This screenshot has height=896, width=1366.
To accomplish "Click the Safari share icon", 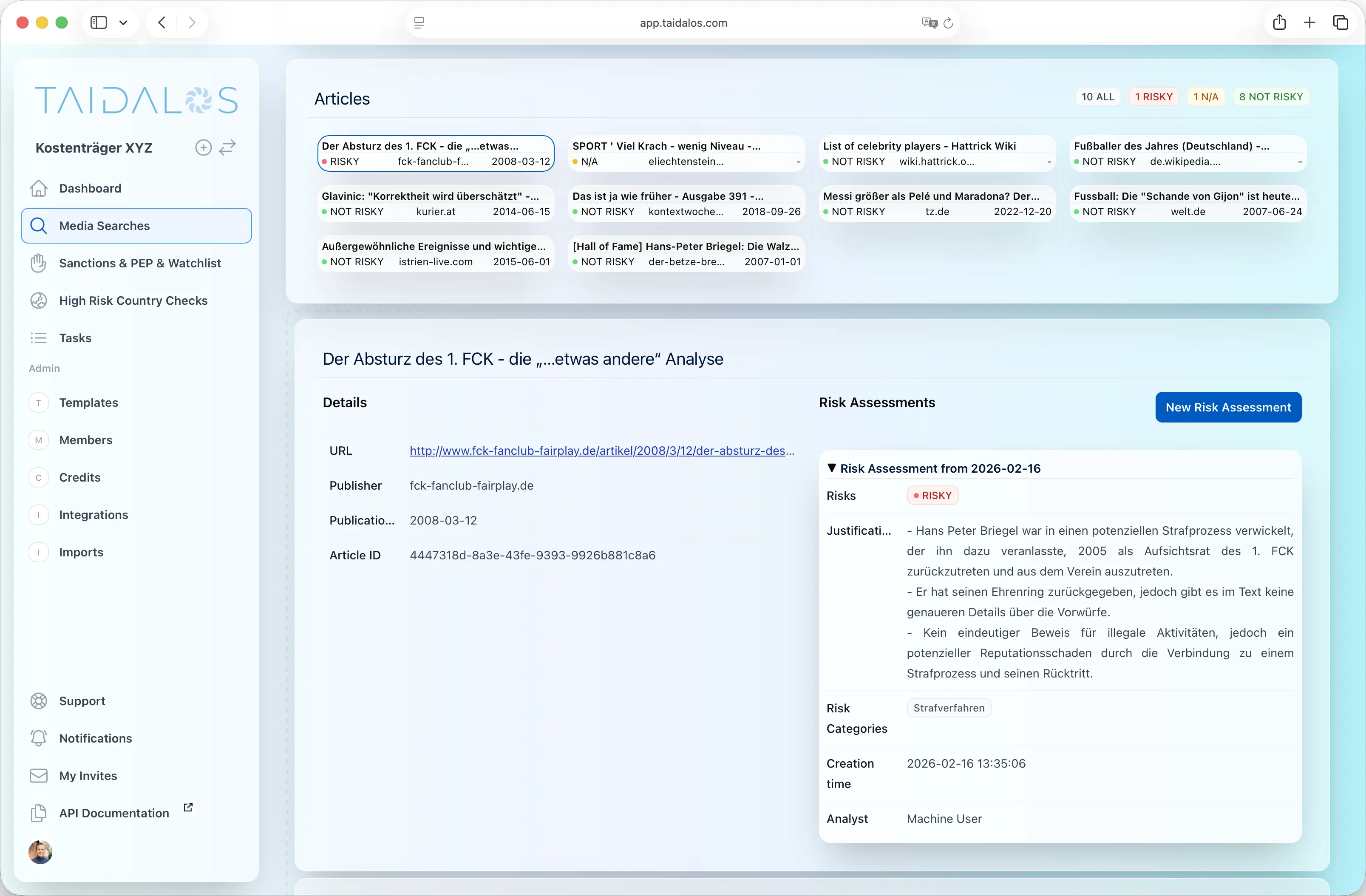I will click(x=1280, y=23).
